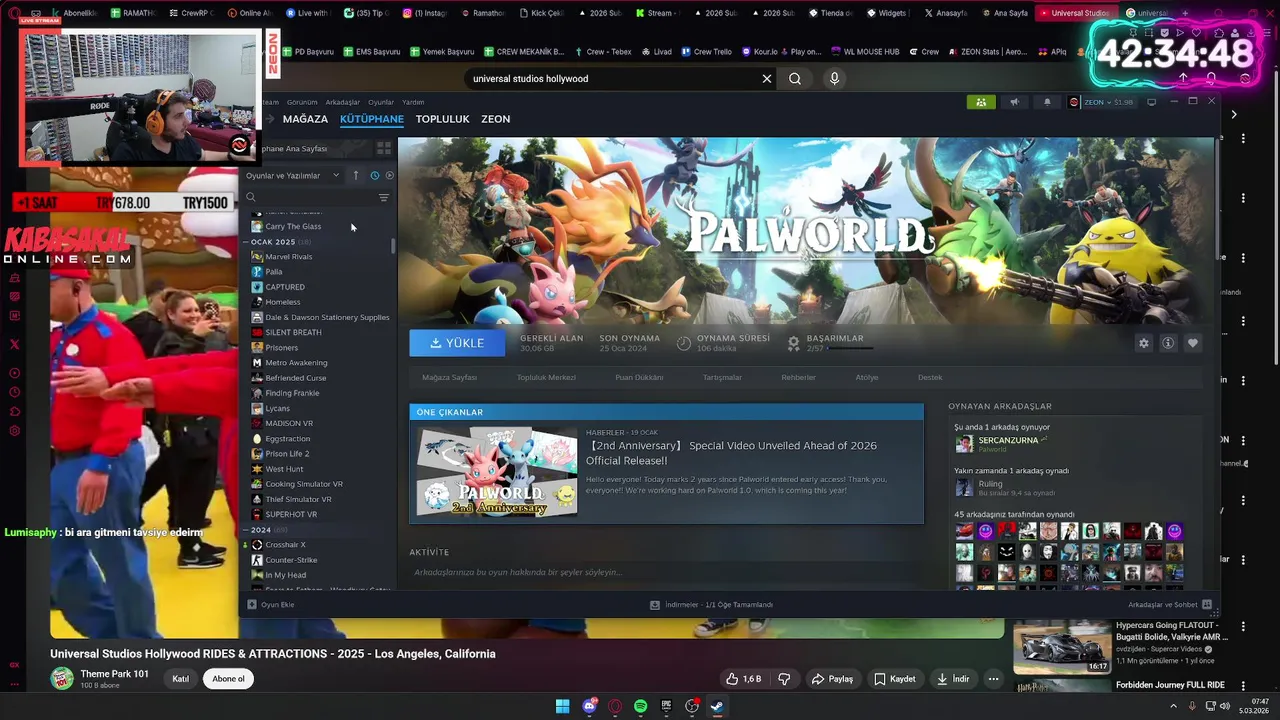Click the activity comment input field

(665, 573)
